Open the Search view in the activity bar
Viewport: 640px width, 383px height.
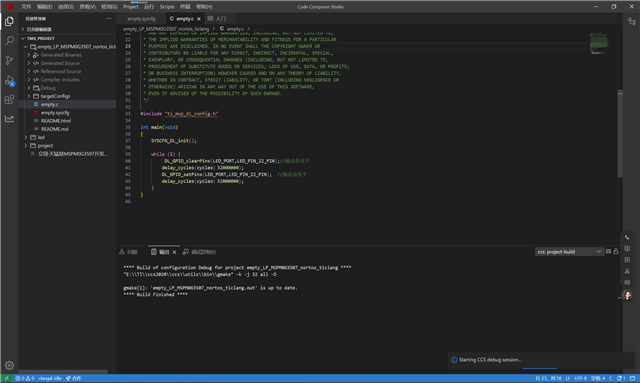point(9,41)
